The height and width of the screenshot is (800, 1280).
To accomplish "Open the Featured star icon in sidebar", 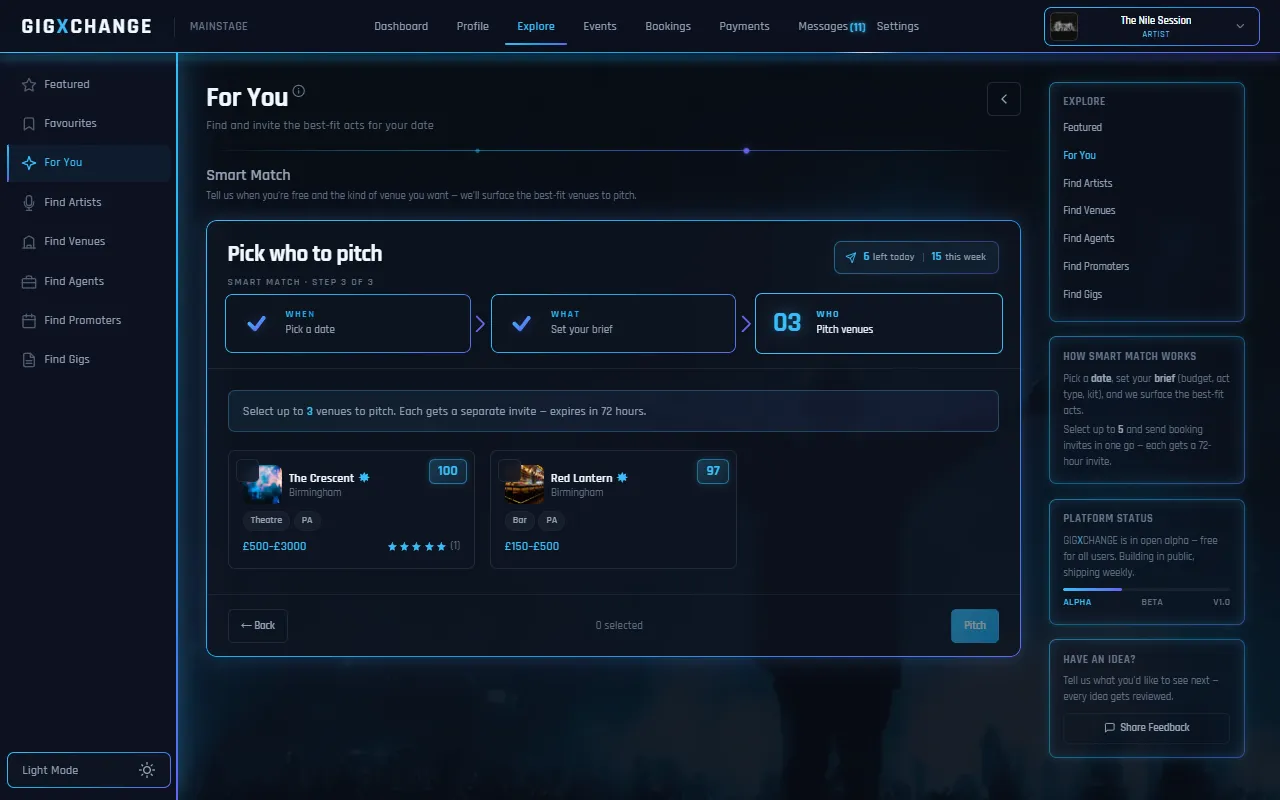I will (29, 85).
